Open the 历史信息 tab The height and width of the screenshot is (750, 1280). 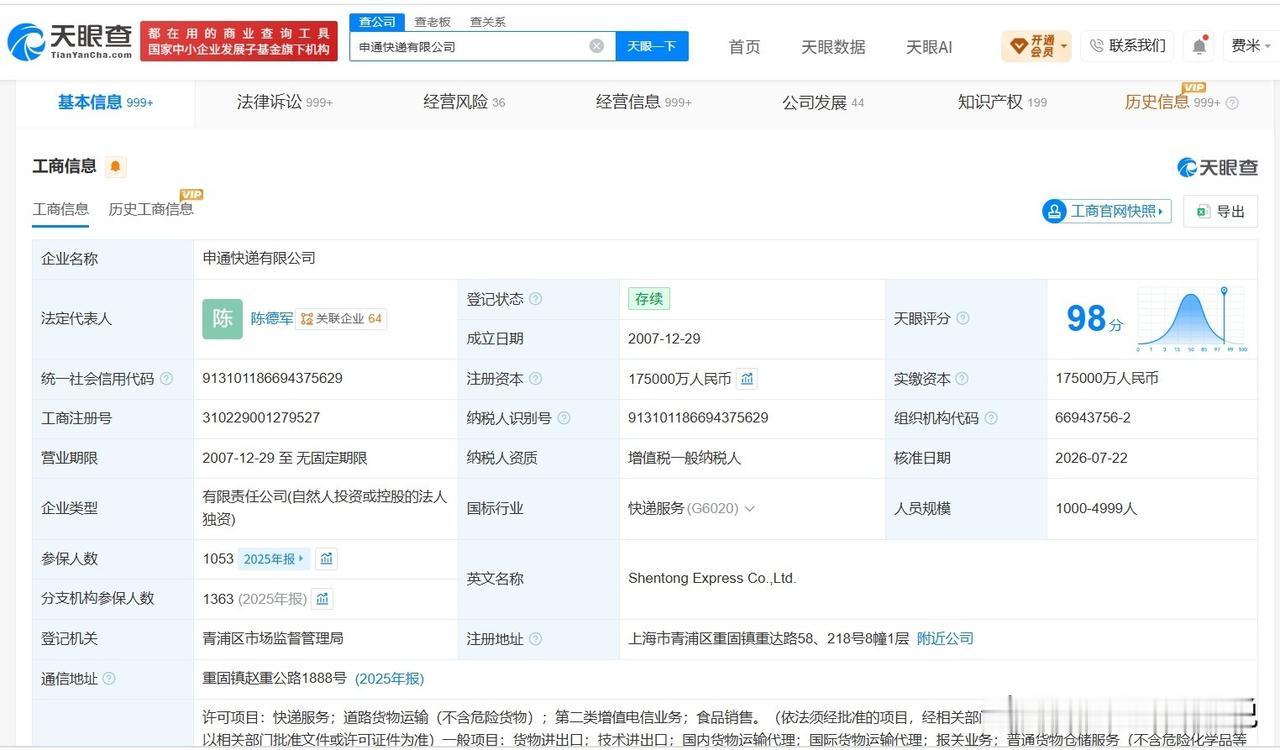pyautogui.click(x=1172, y=102)
